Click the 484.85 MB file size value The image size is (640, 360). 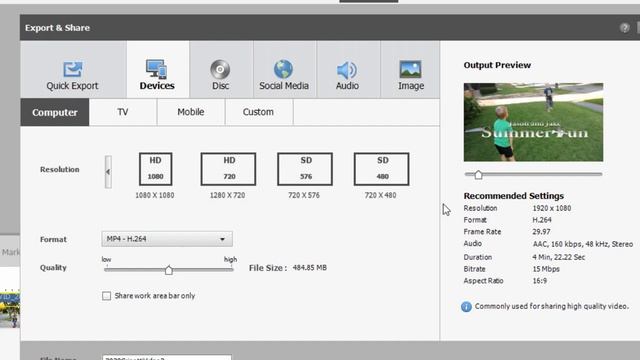tap(309, 268)
